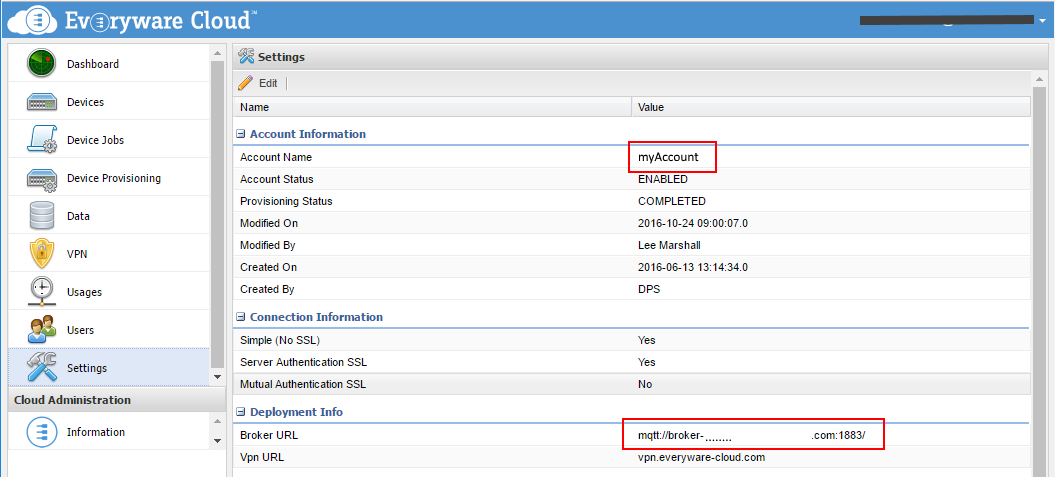Click the Server Authentication SSL label

(303, 362)
